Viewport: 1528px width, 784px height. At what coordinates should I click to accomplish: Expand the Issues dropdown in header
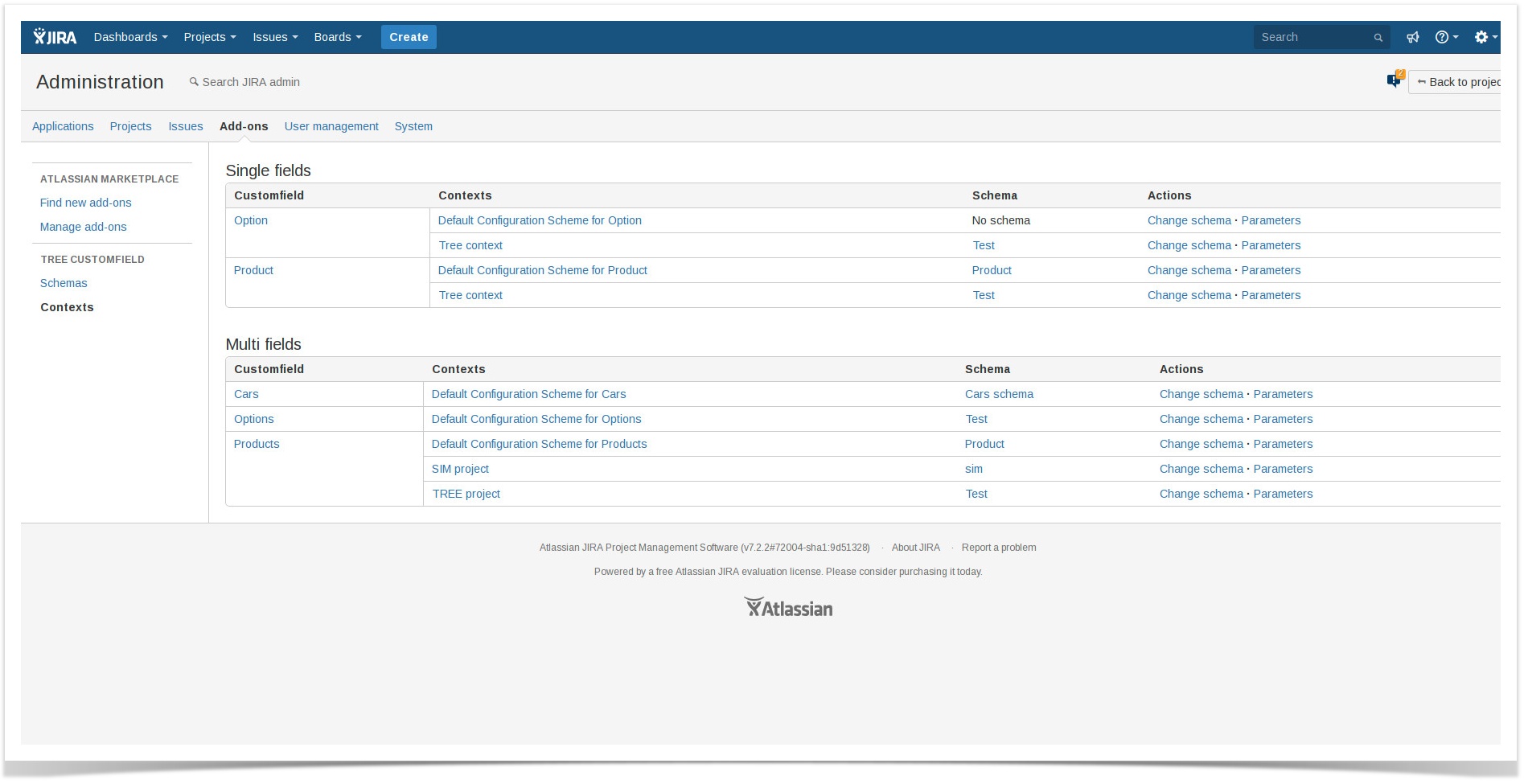pos(275,37)
